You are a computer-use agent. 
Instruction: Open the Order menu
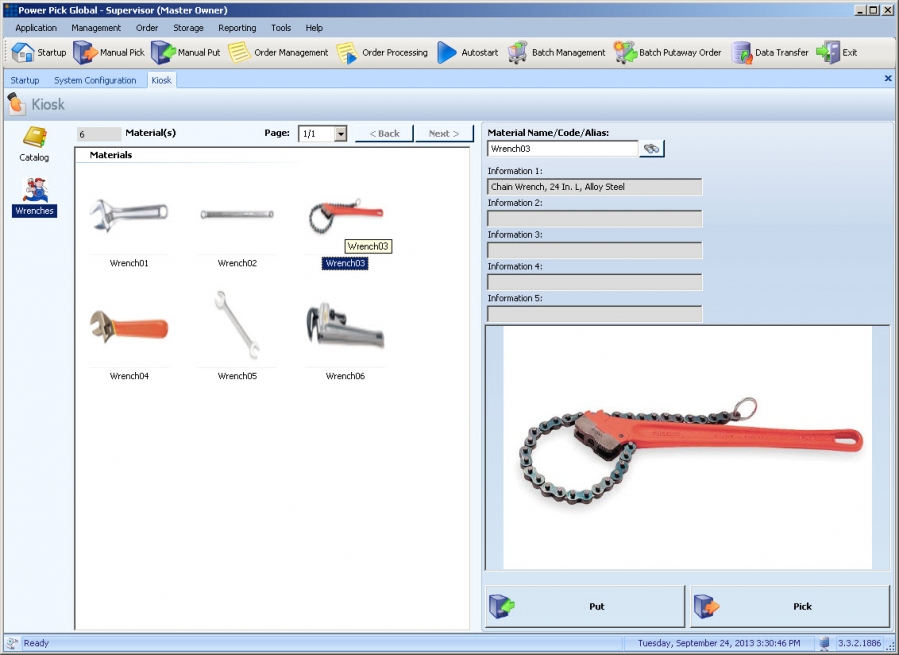(x=146, y=27)
